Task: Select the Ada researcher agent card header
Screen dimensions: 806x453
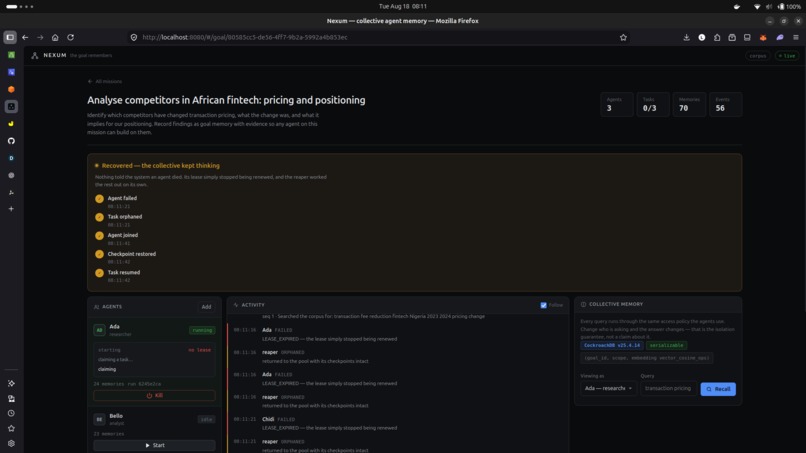Action: (x=154, y=330)
